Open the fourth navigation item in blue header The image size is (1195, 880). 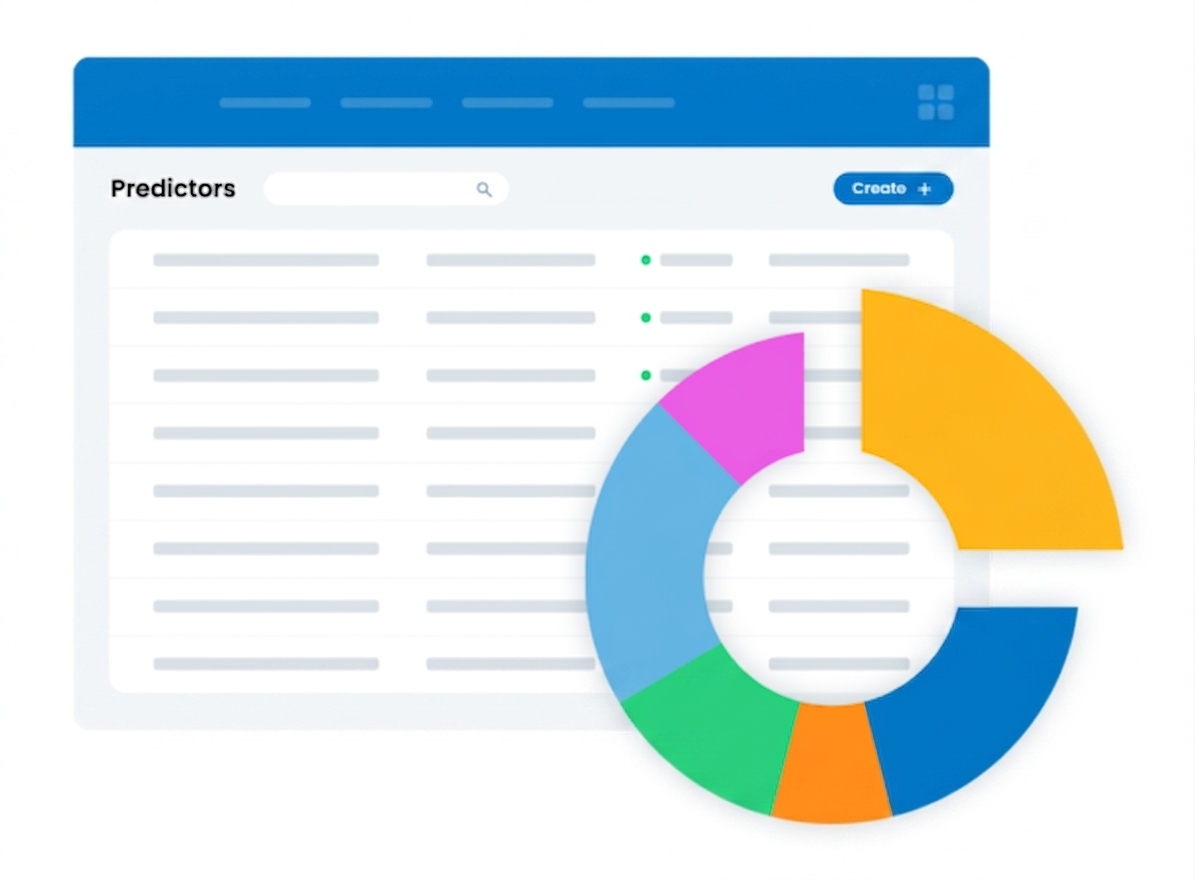(x=628, y=103)
